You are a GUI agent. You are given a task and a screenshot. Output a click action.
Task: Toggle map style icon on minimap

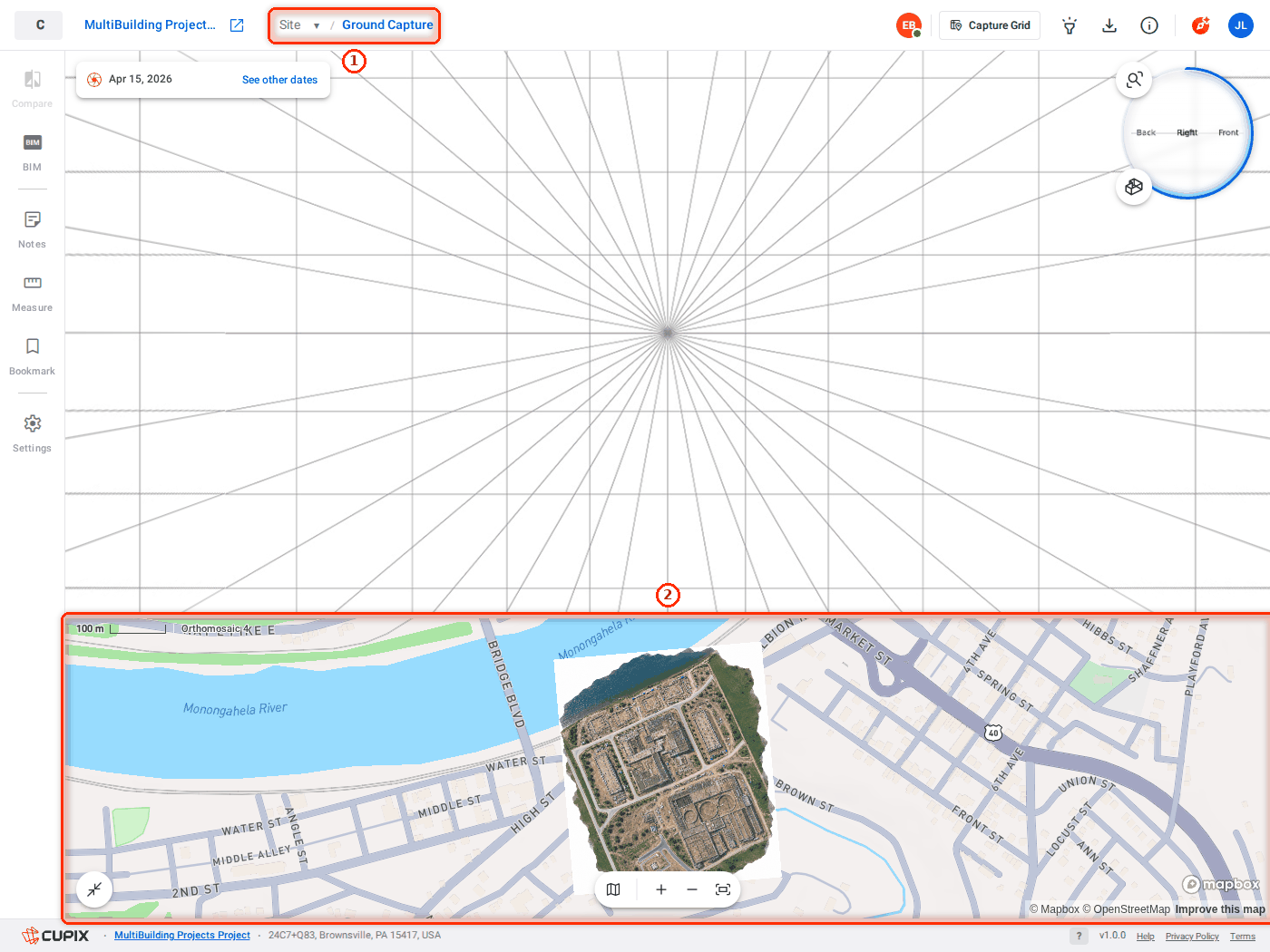coord(613,889)
